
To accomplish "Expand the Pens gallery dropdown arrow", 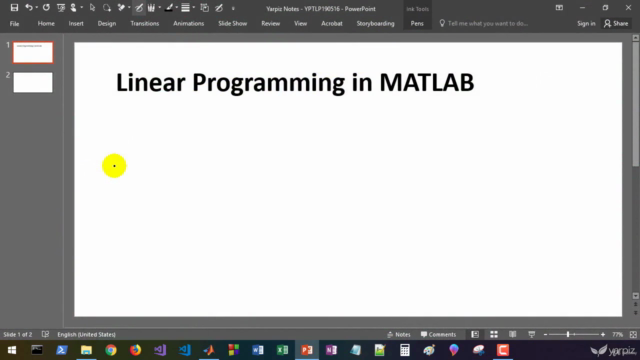I will click(x=160, y=8).
